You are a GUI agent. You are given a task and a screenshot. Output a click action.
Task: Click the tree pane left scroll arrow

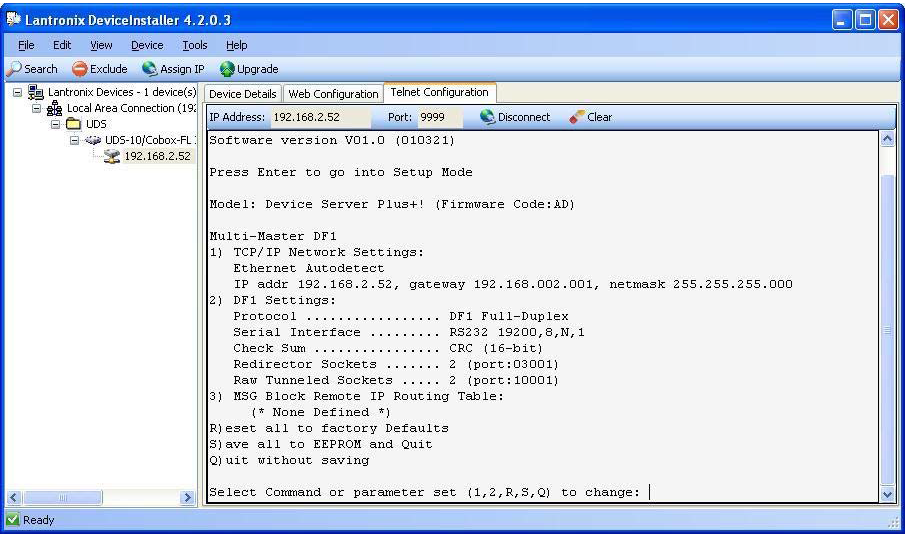pos(14,497)
